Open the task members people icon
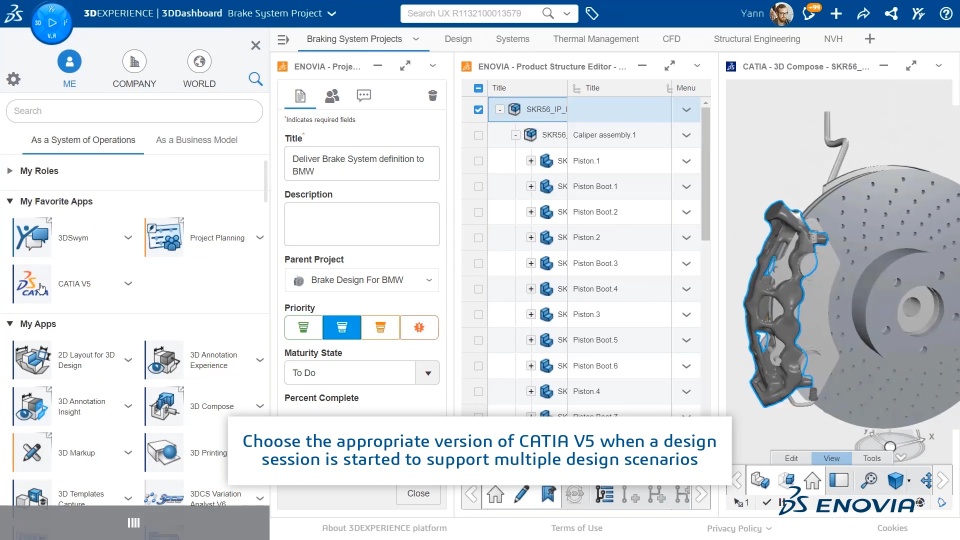The height and width of the screenshot is (540, 960). coord(332,96)
